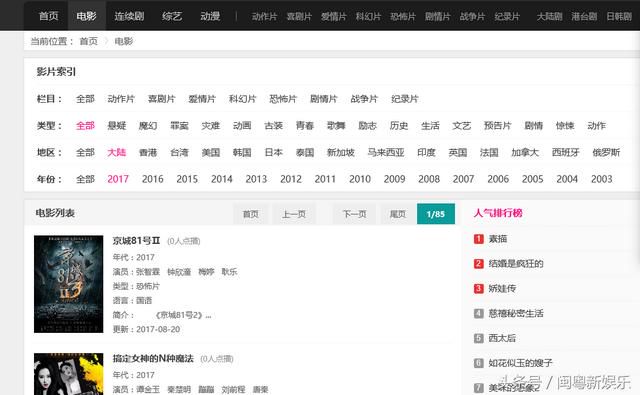Select year 2003 in 年份 filter
Screen dimensions: 640x395
602,179
